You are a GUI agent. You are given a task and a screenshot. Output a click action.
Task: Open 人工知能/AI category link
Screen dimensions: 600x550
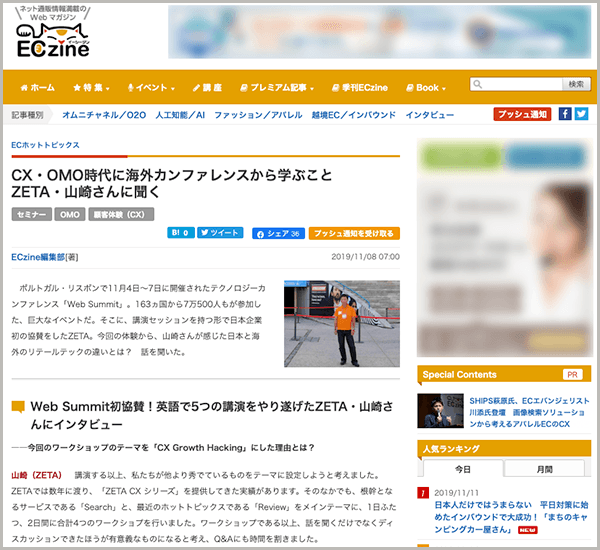tap(180, 115)
